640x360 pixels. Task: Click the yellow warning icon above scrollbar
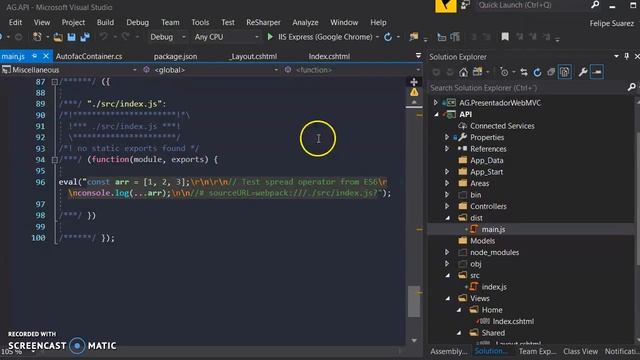pyautogui.click(x=414, y=93)
